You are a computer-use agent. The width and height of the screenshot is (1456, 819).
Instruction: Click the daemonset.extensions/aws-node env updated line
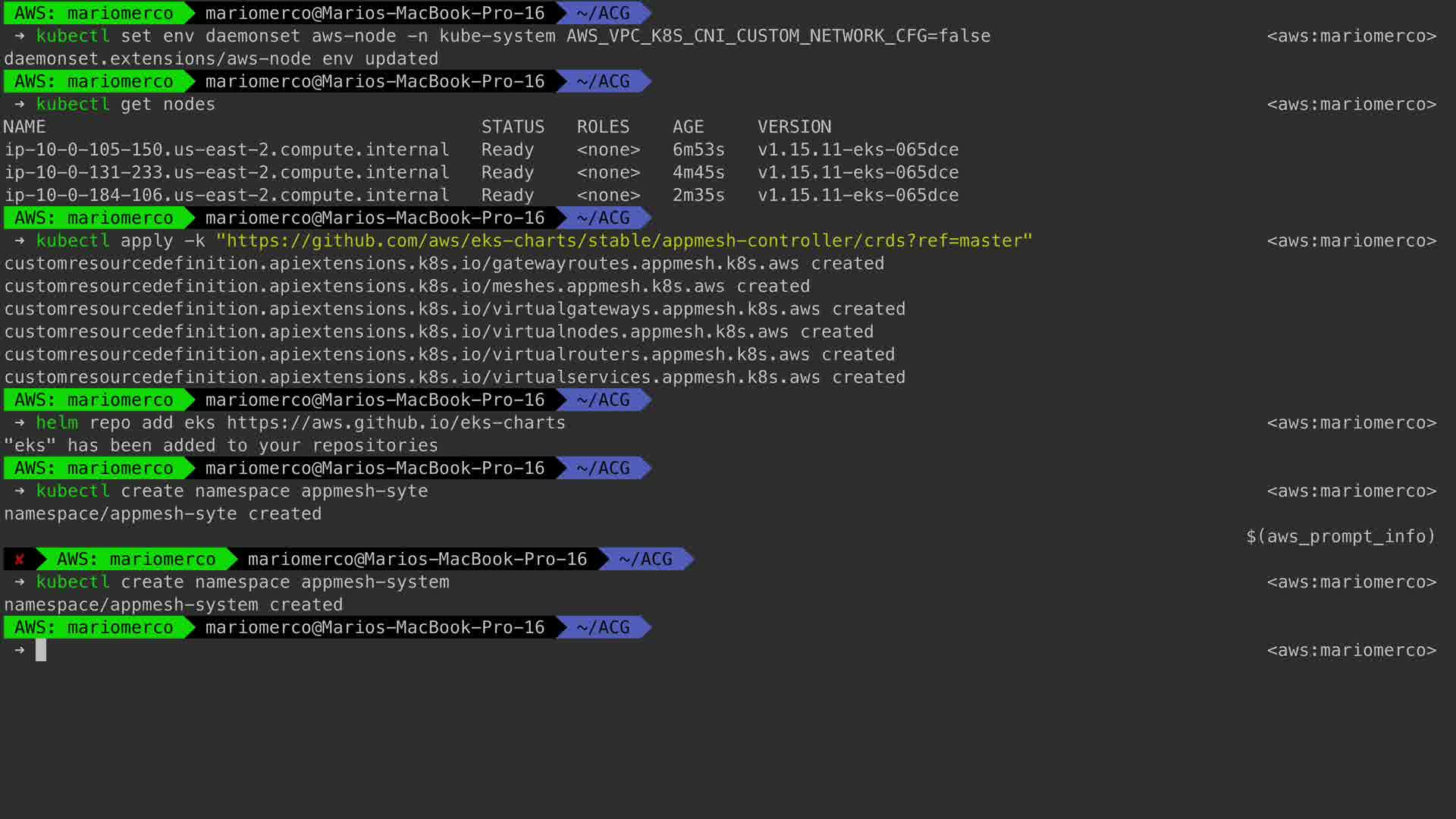[221, 59]
